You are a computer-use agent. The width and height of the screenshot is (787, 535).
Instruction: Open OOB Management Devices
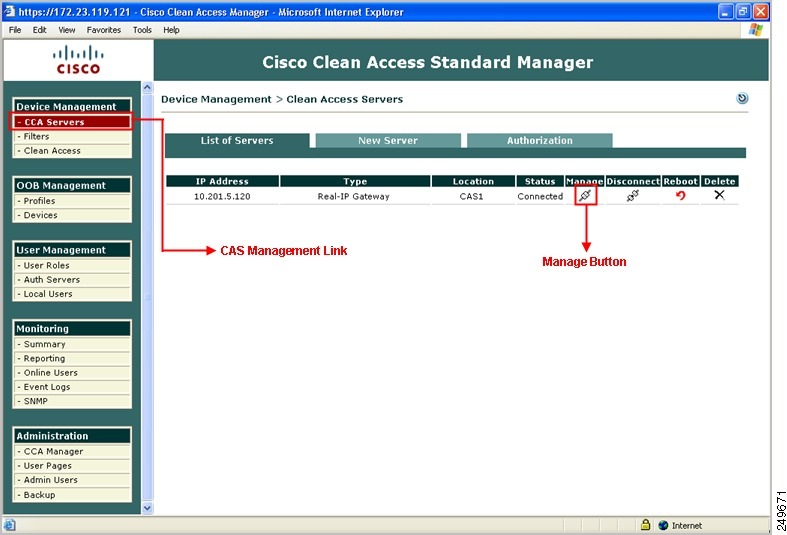click(71, 215)
